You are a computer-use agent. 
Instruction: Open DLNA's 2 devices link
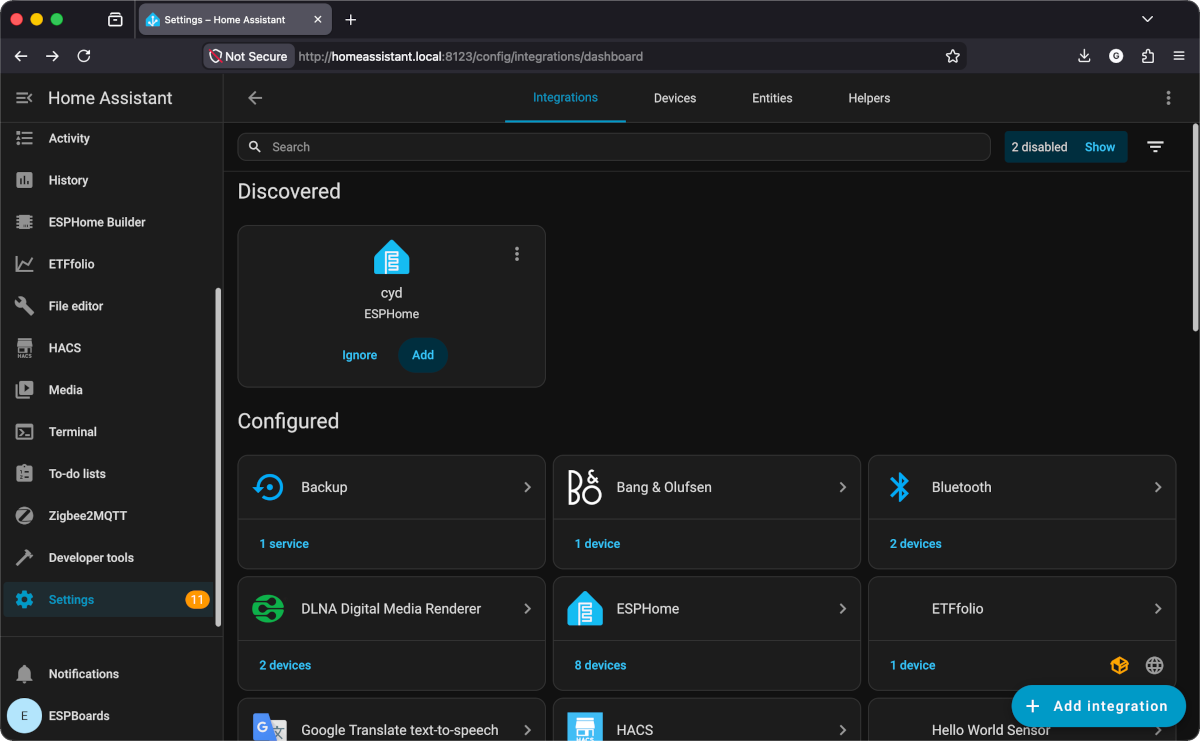(x=285, y=665)
